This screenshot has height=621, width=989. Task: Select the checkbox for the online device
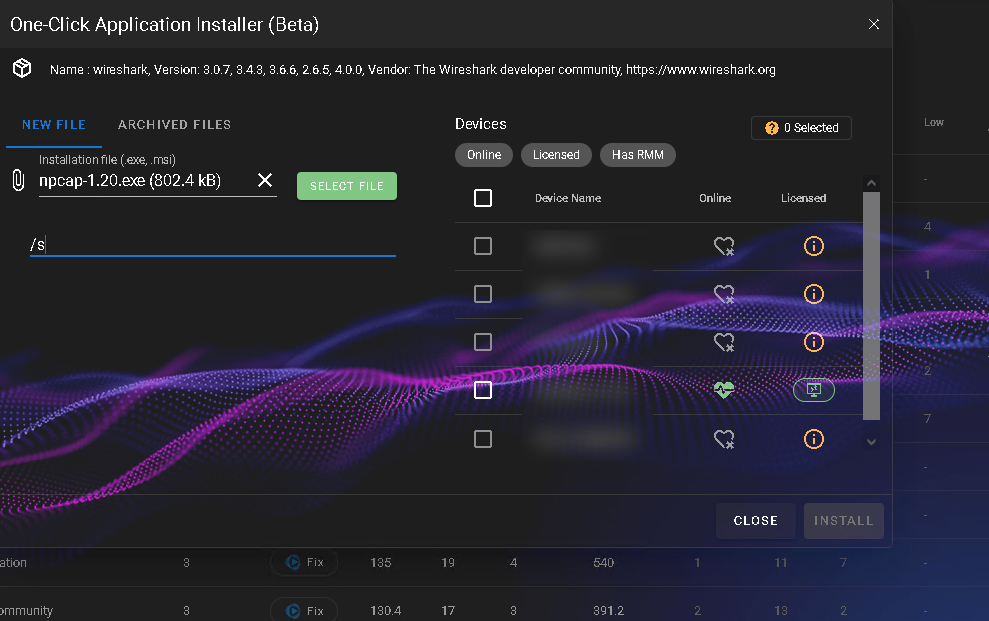tap(483, 390)
